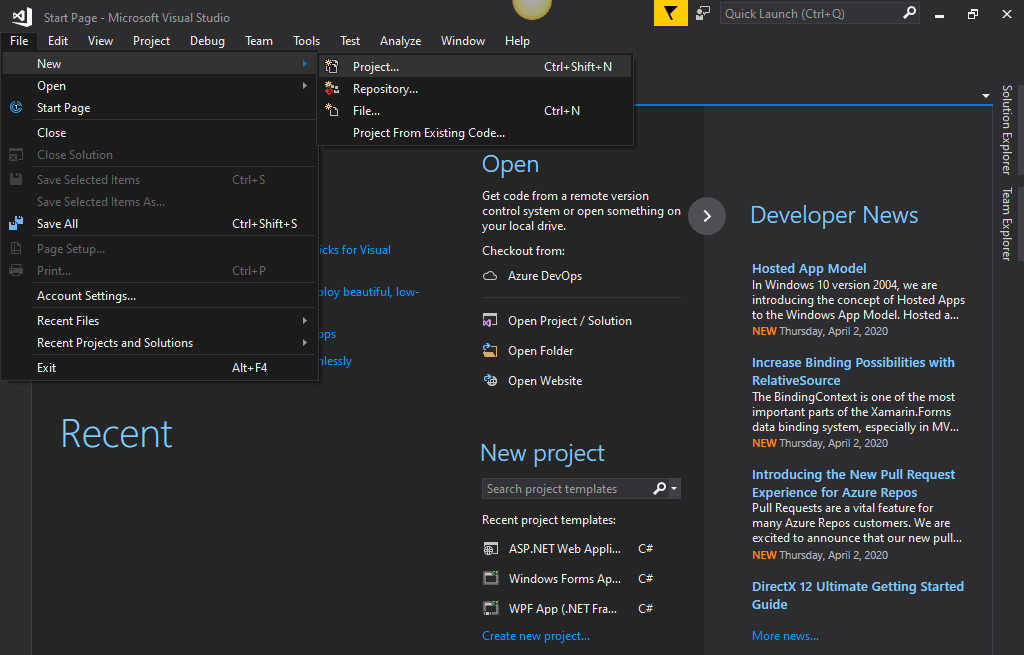The width and height of the screenshot is (1024, 655).
Task: Open the Solution Explorer side tab
Action: (1007, 129)
